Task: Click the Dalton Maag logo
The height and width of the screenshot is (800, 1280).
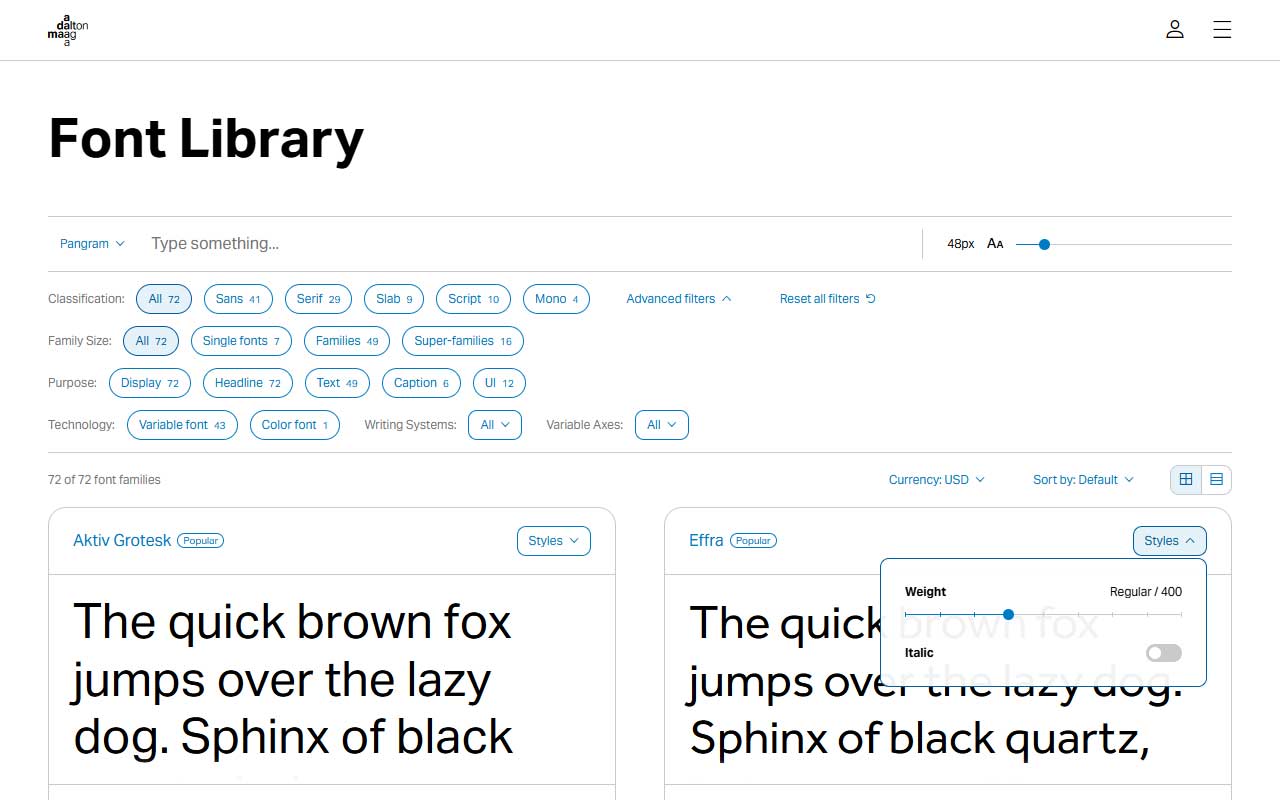Action: click(67, 30)
